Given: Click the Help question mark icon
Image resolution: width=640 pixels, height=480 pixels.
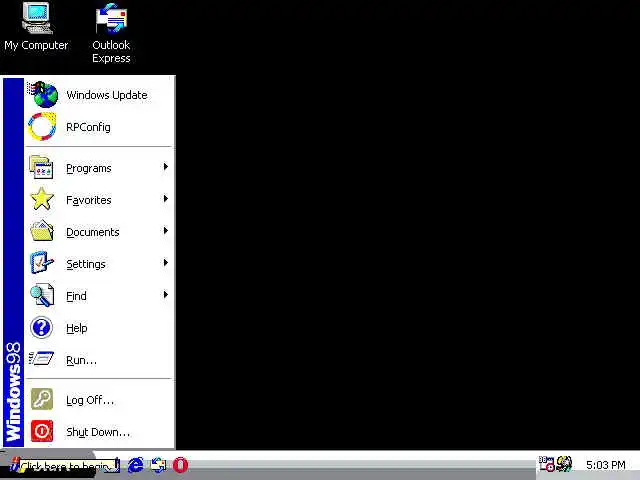Looking at the screenshot, I should [41, 327].
